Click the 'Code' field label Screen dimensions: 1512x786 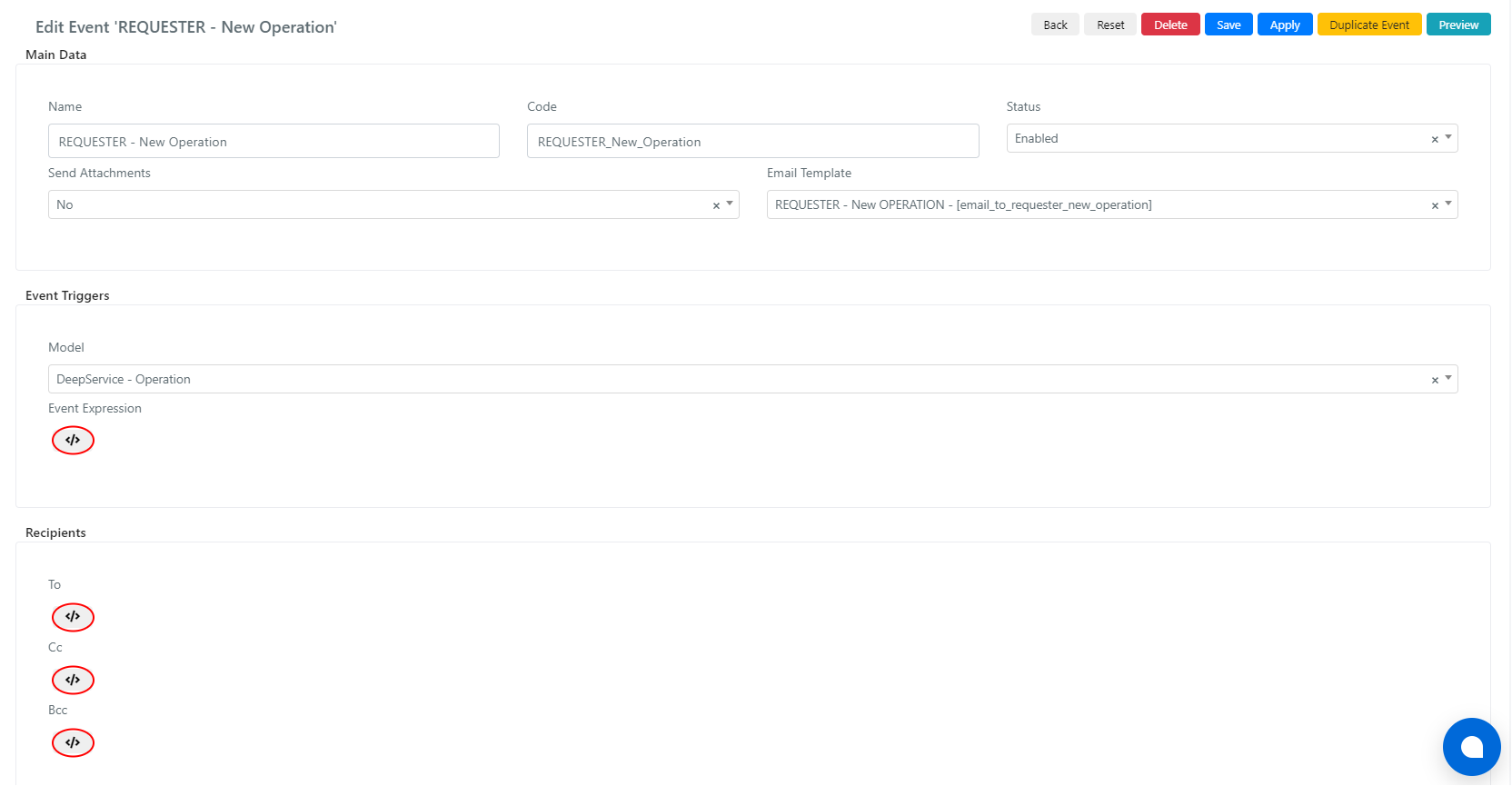(x=542, y=106)
